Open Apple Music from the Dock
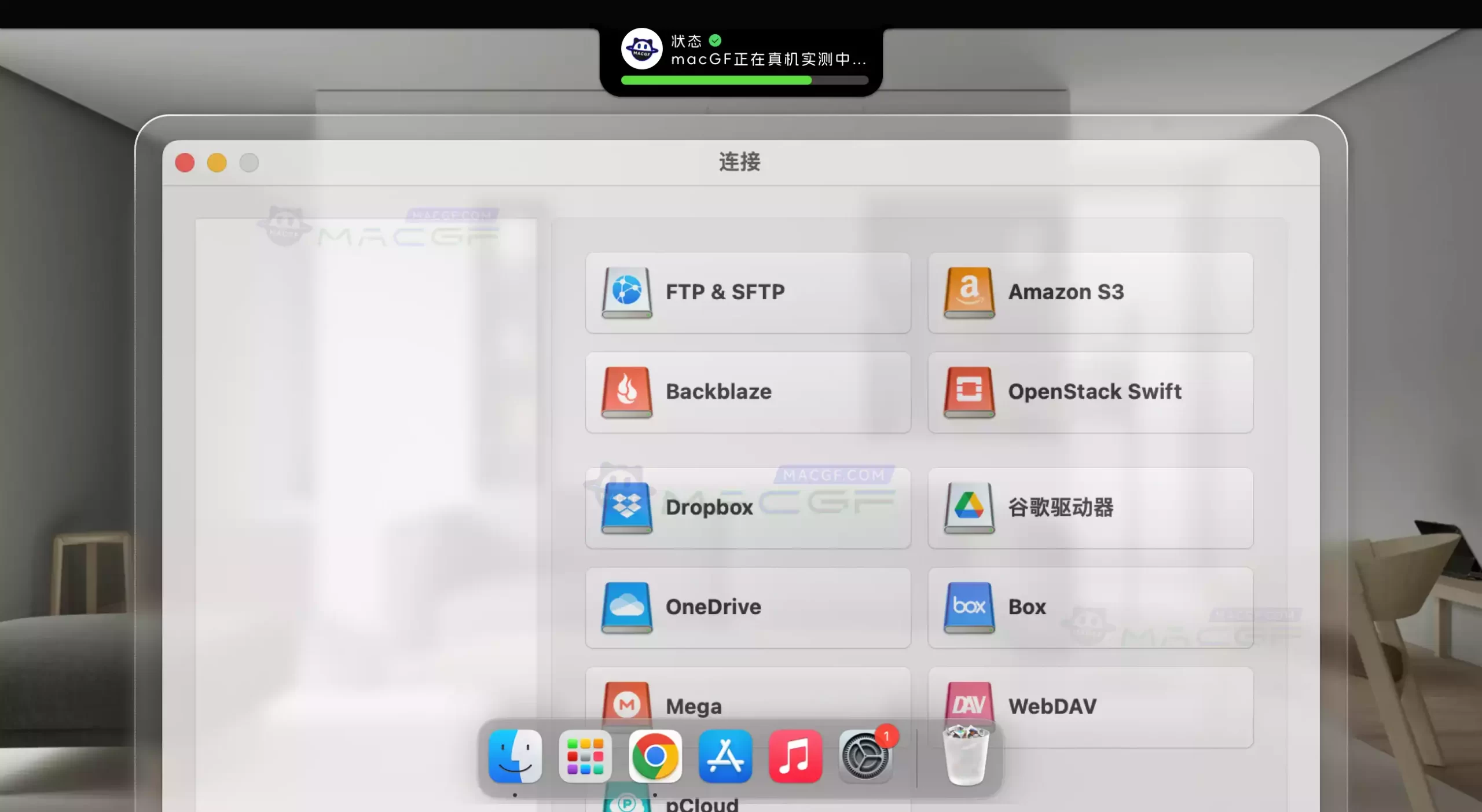This screenshot has width=1482, height=812. pyautogui.click(x=795, y=757)
